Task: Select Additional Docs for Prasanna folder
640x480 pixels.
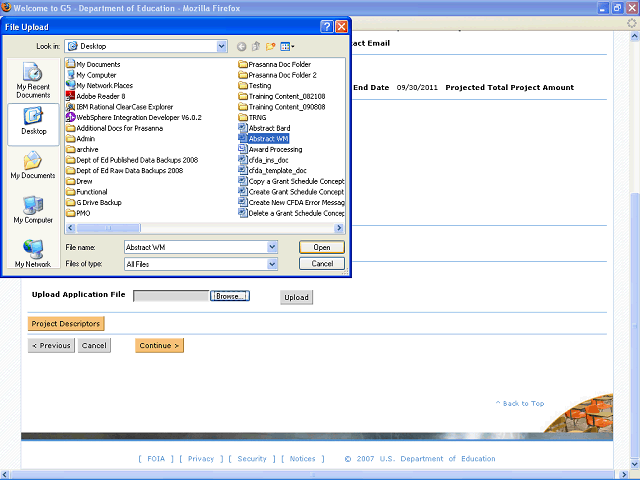Action: click(115, 128)
